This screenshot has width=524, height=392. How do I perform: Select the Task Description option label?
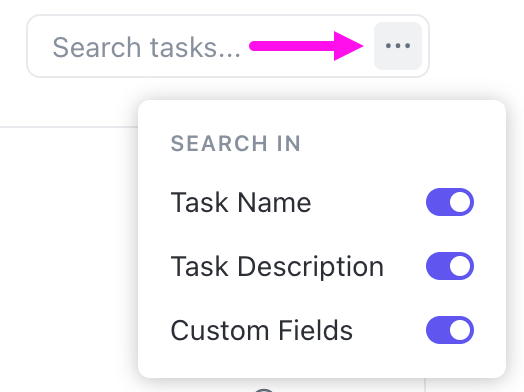277,267
